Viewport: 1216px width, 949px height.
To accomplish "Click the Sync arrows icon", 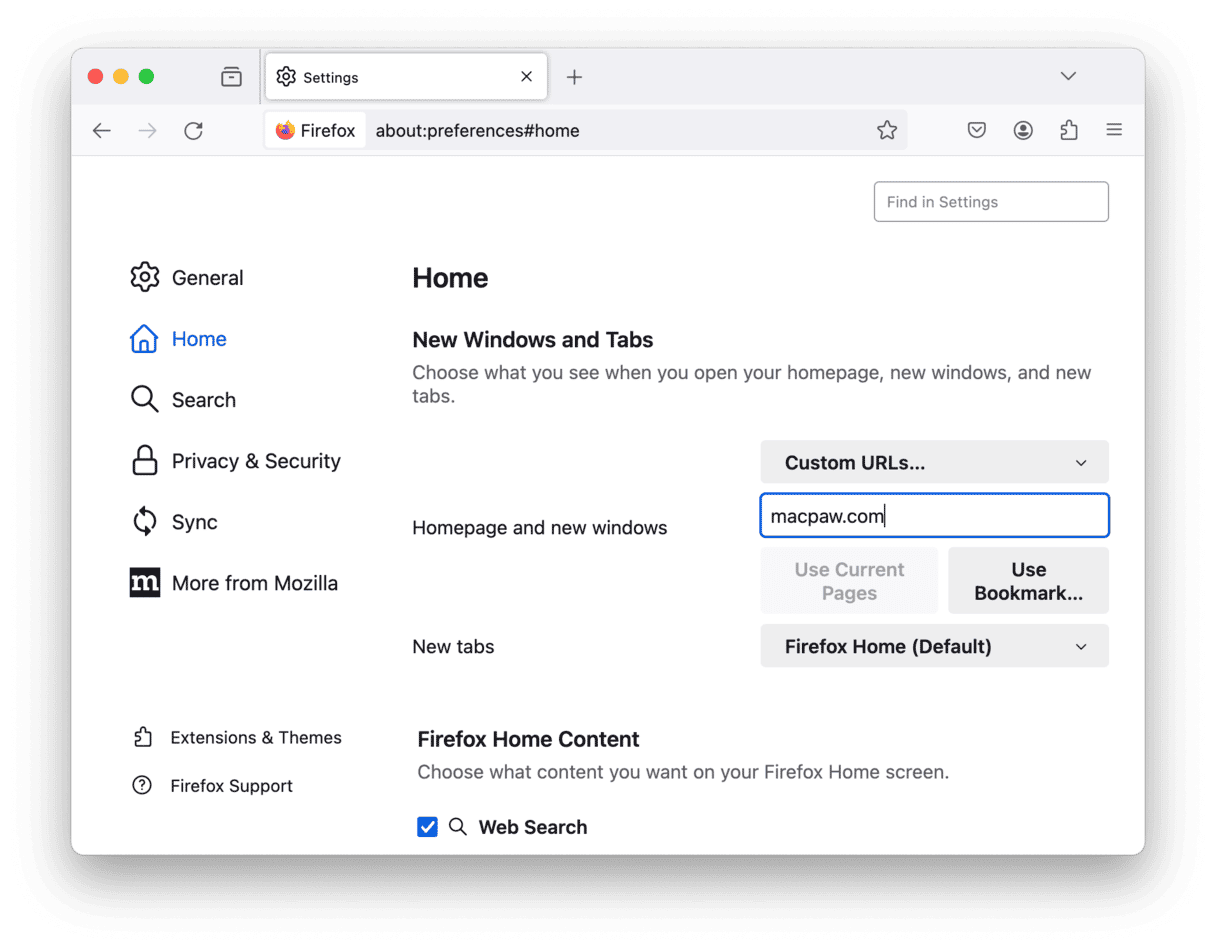I will [145, 521].
